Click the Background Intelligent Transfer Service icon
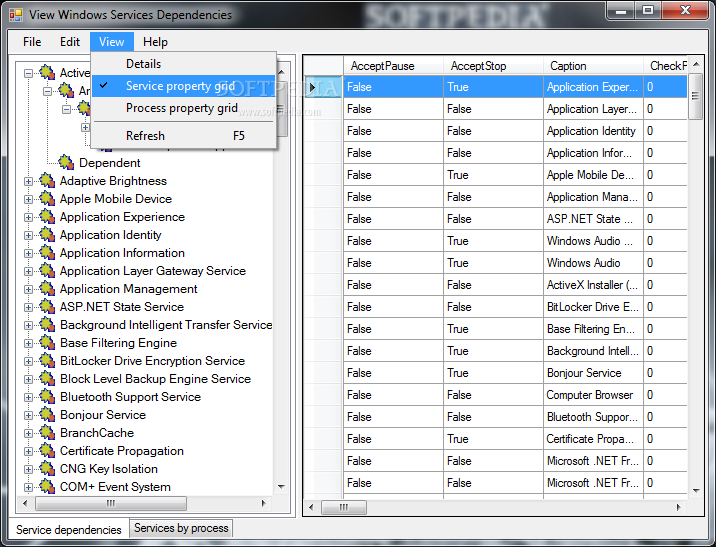Image resolution: width=716 pixels, height=547 pixels. point(47,325)
